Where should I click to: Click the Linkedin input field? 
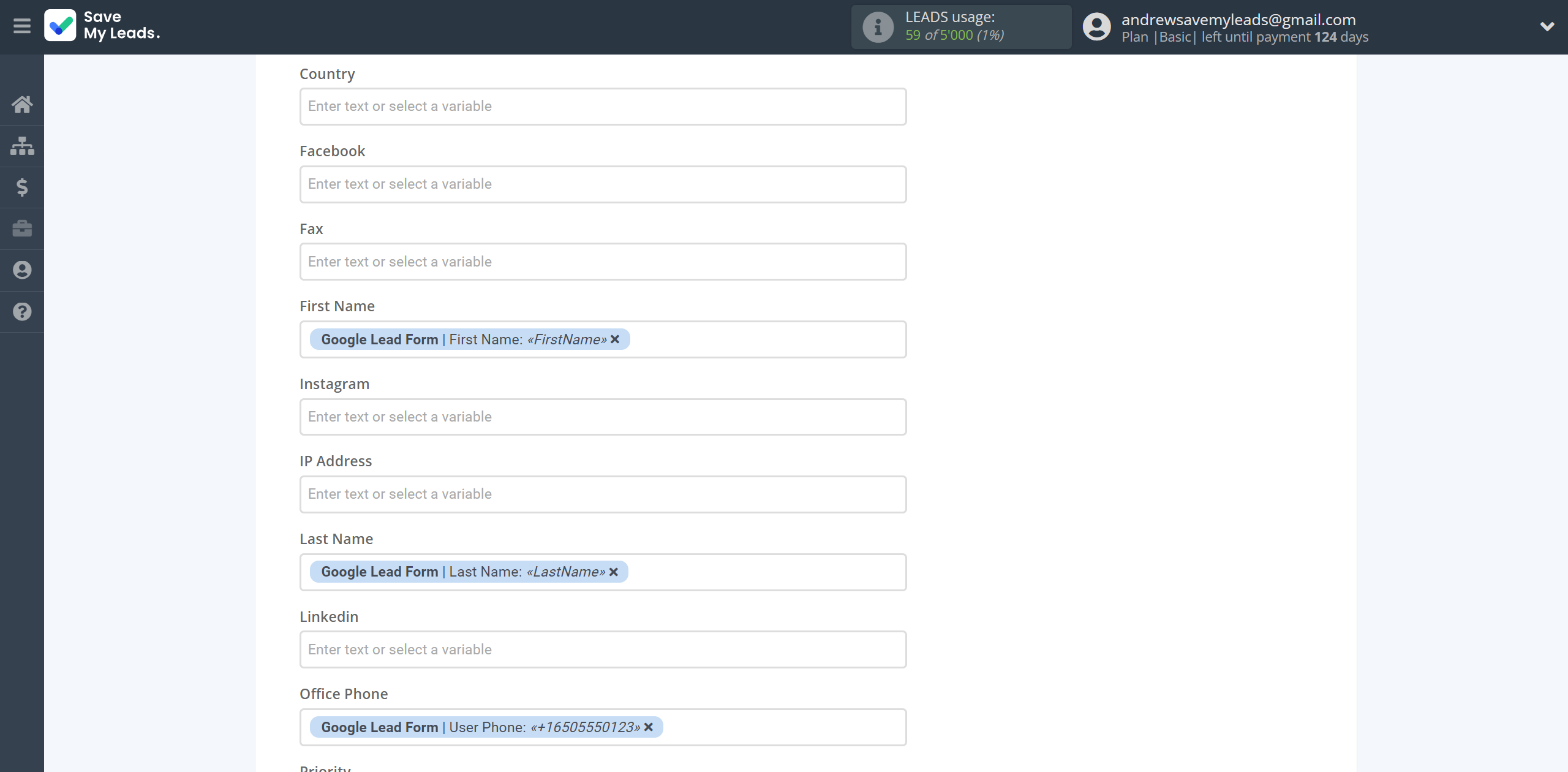coord(603,649)
